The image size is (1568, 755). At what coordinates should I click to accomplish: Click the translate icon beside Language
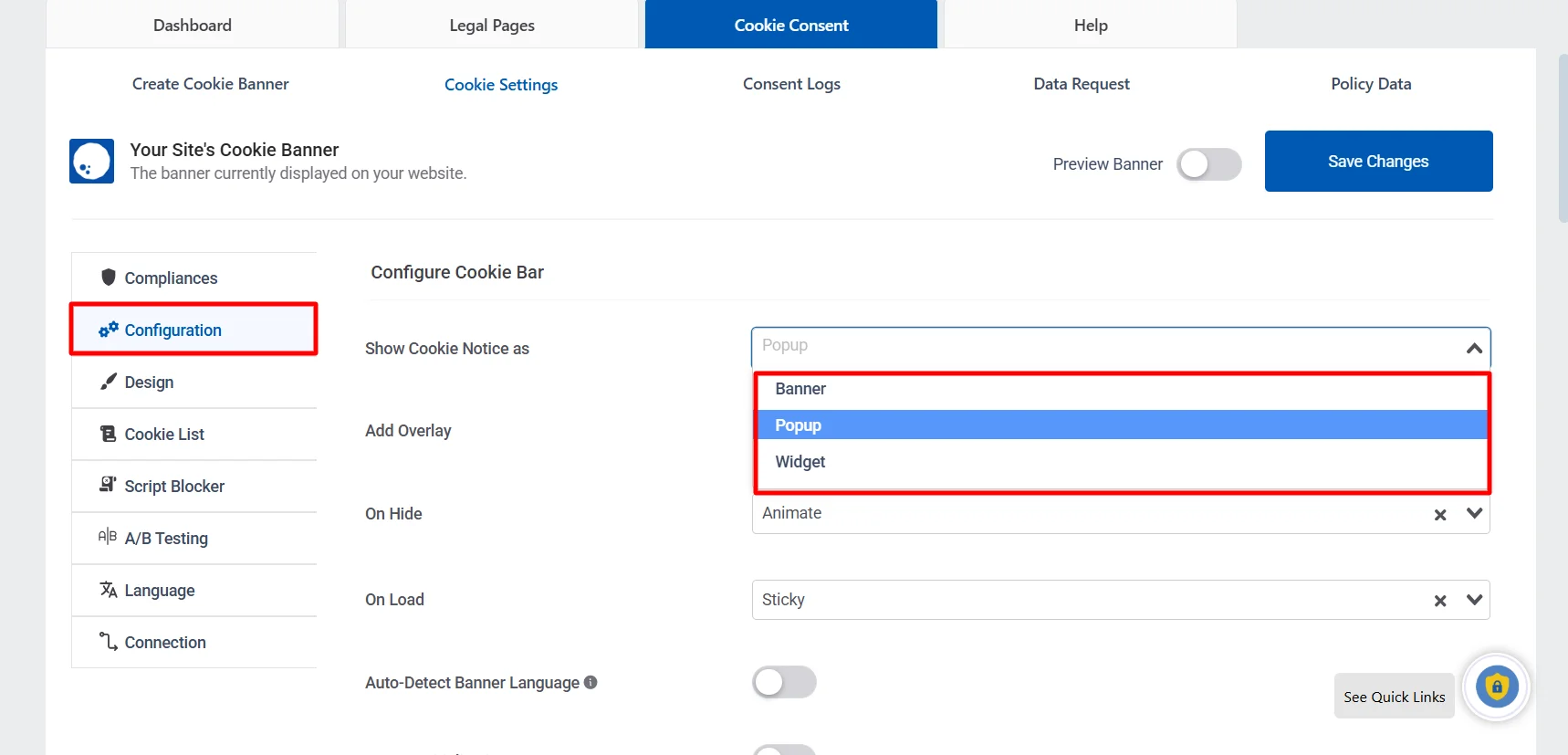click(x=109, y=589)
